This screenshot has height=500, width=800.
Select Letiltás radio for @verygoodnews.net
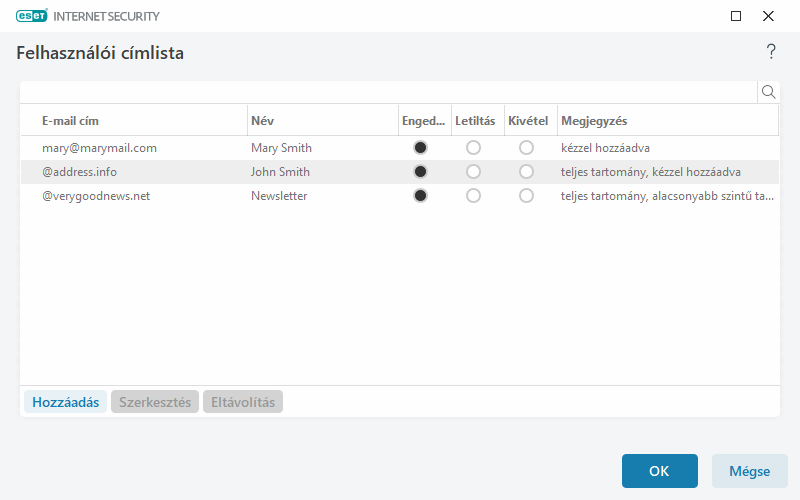point(473,196)
